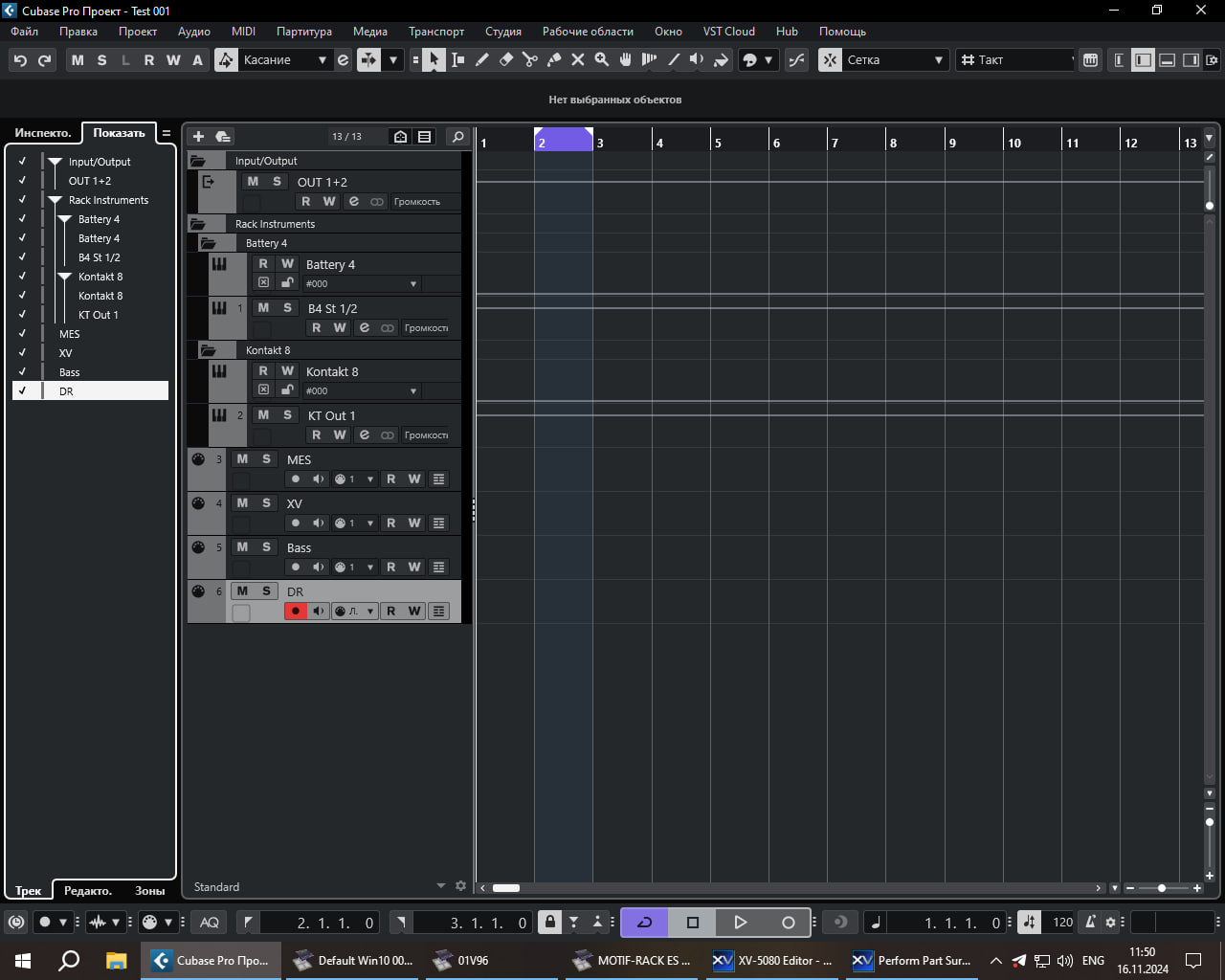The height and width of the screenshot is (980, 1225).
Task: Mute the MES track
Action: pos(242,459)
